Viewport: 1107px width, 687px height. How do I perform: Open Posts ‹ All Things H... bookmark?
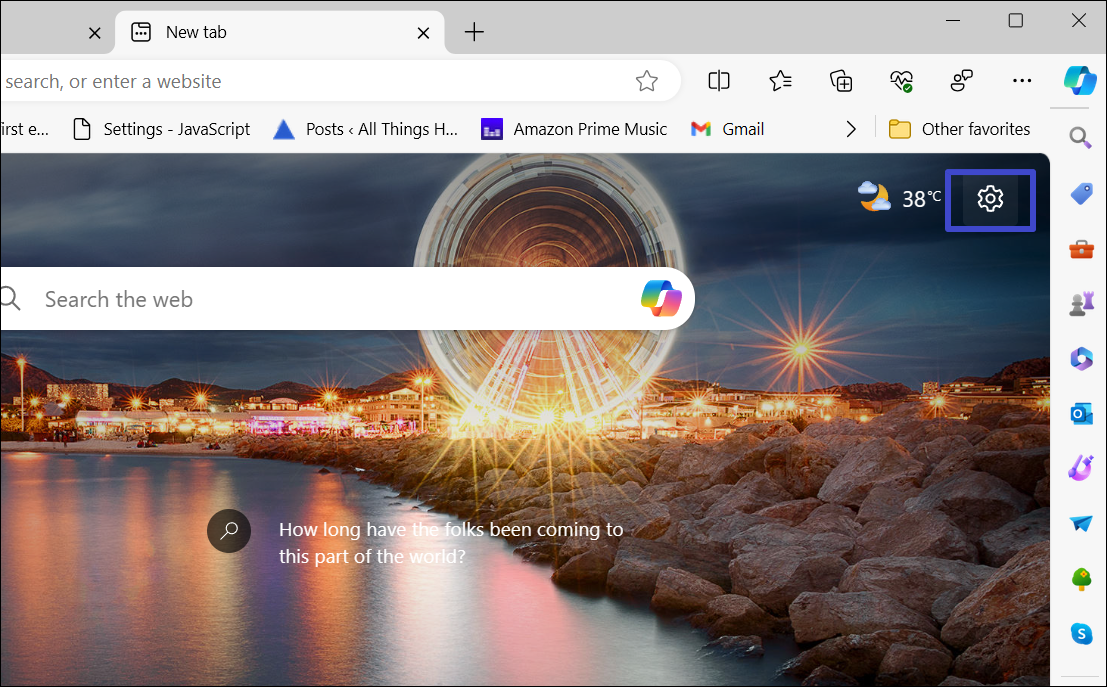[x=365, y=129]
